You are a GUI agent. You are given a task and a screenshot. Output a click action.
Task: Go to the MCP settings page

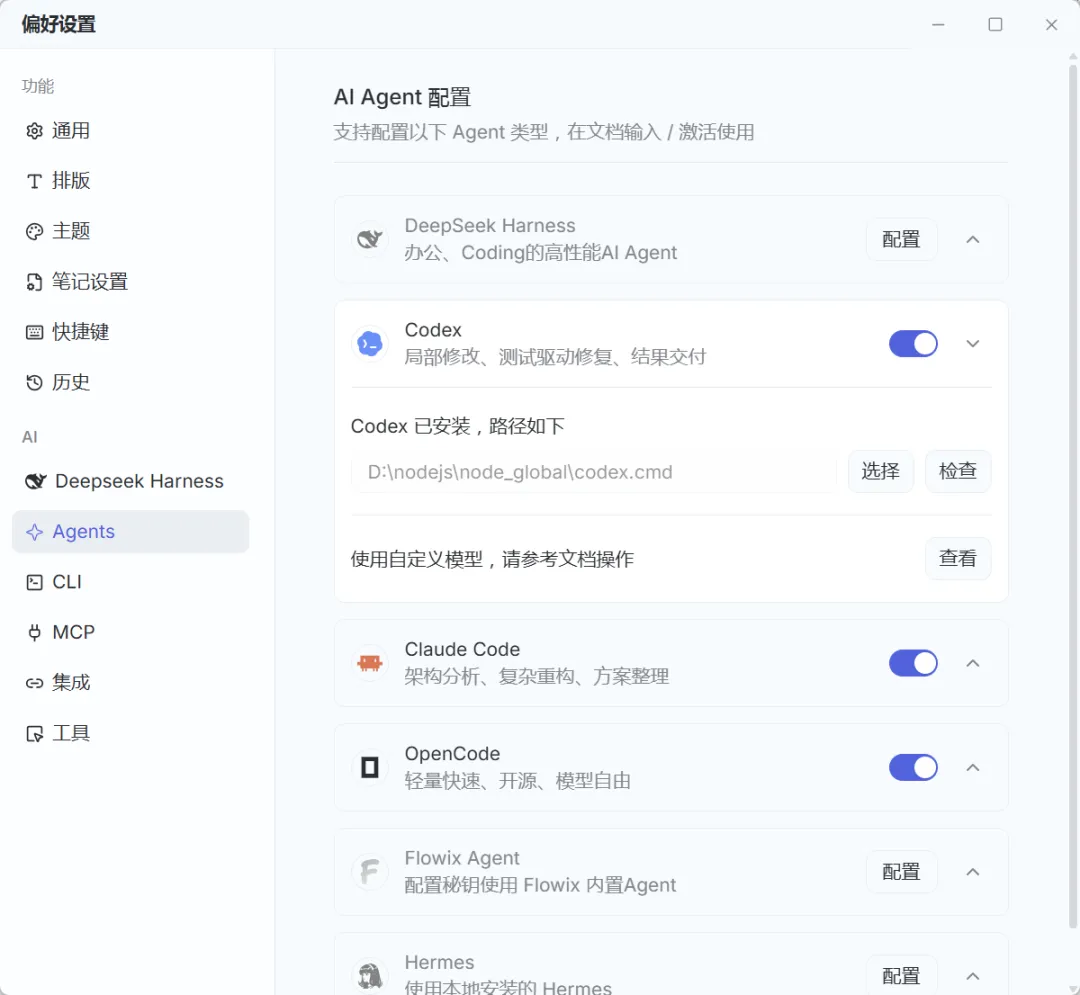[130, 632]
